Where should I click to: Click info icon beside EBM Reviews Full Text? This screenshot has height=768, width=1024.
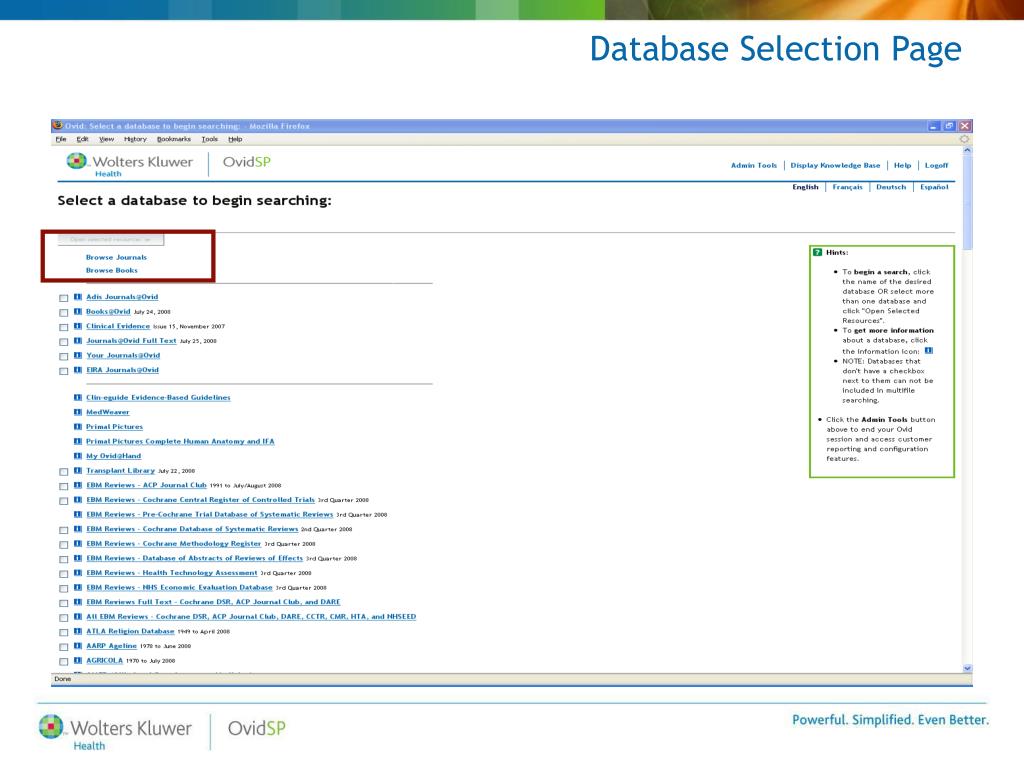click(78, 602)
